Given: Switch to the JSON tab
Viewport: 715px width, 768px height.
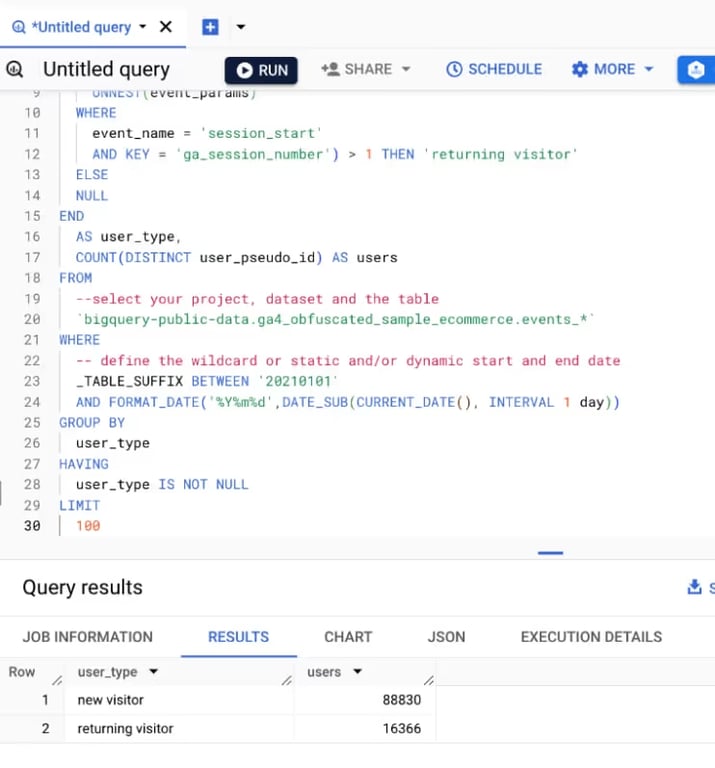Looking at the screenshot, I should [446, 637].
